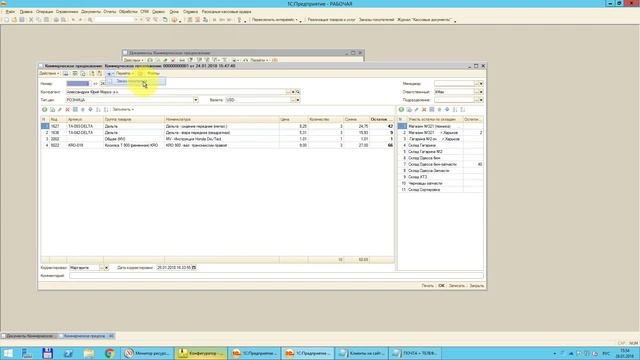Expand the Заполнить dropdown in goods toolbar

123,109
